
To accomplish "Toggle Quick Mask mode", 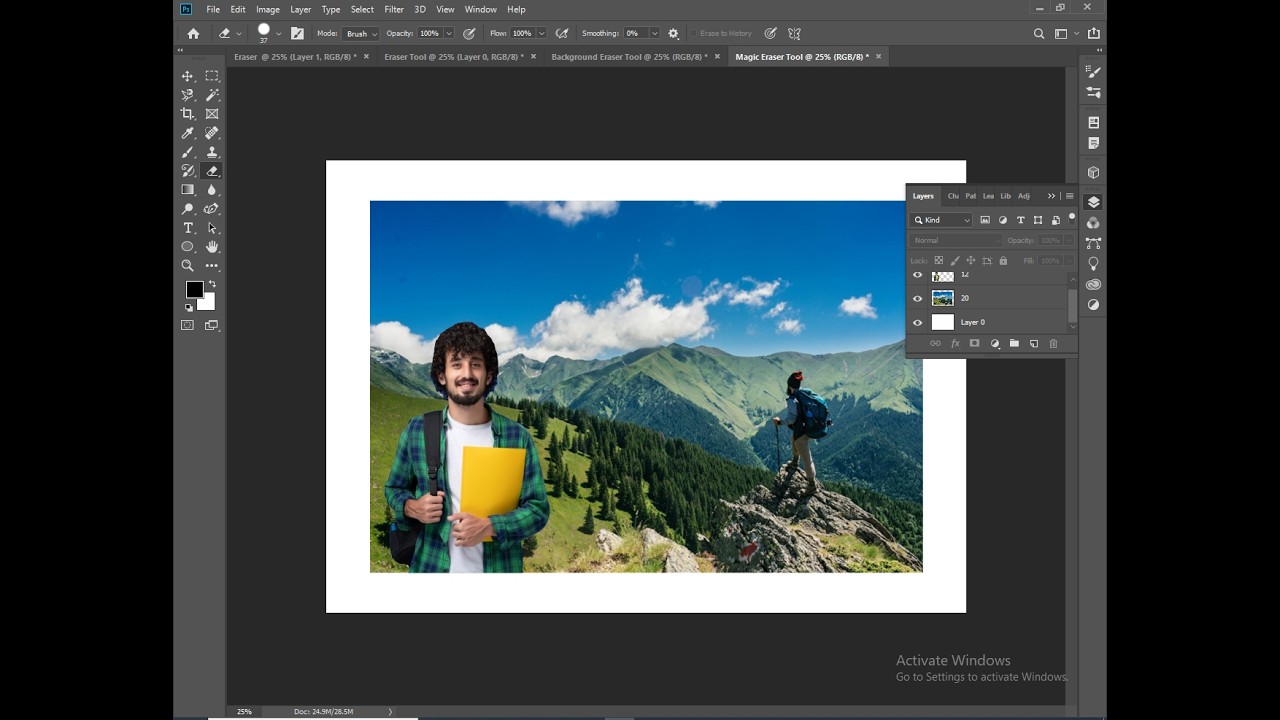I will (x=187, y=325).
